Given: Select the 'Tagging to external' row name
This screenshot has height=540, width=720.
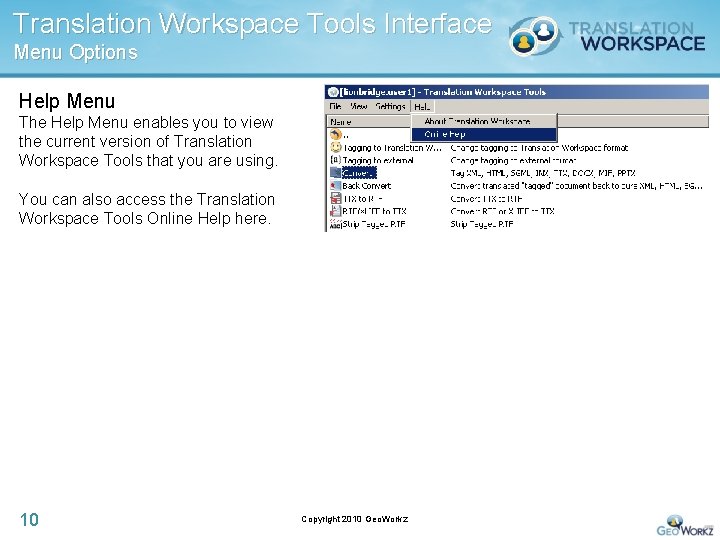Looking at the screenshot, I should point(378,160).
